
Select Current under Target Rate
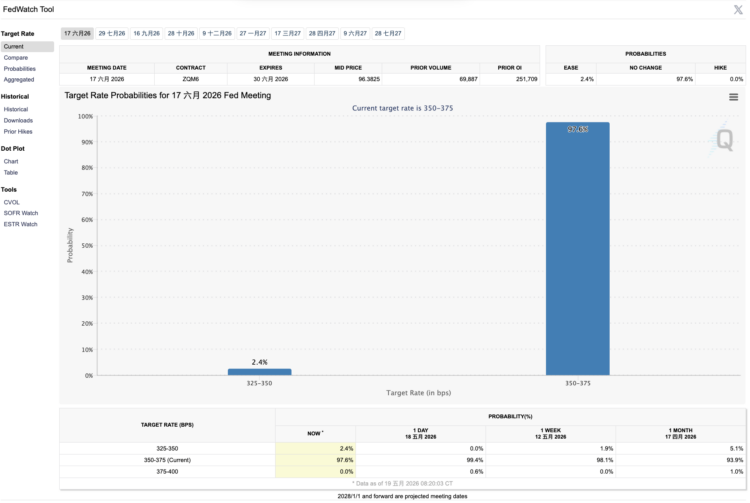click(27, 46)
